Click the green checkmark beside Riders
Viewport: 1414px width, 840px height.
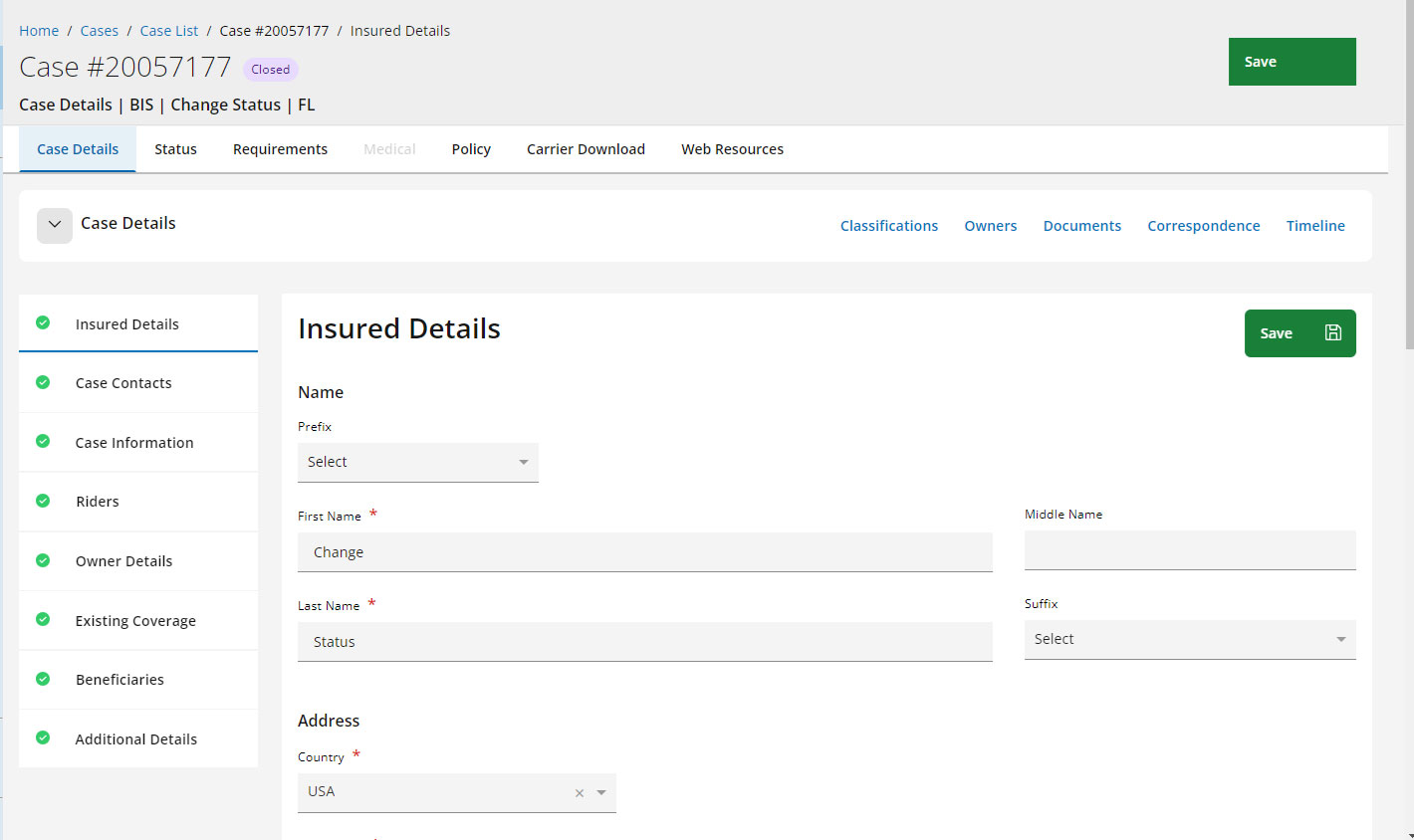point(43,501)
